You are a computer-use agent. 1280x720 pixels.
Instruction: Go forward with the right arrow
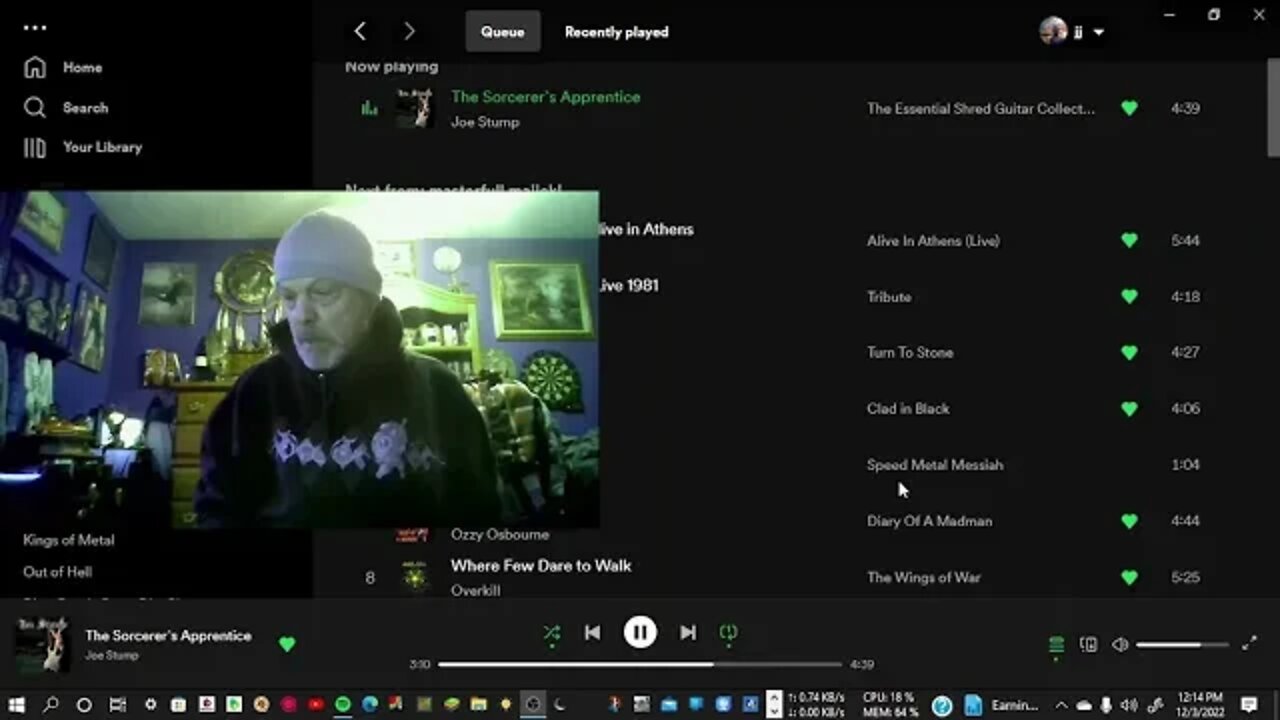pyautogui.click(x=409, y=32)
